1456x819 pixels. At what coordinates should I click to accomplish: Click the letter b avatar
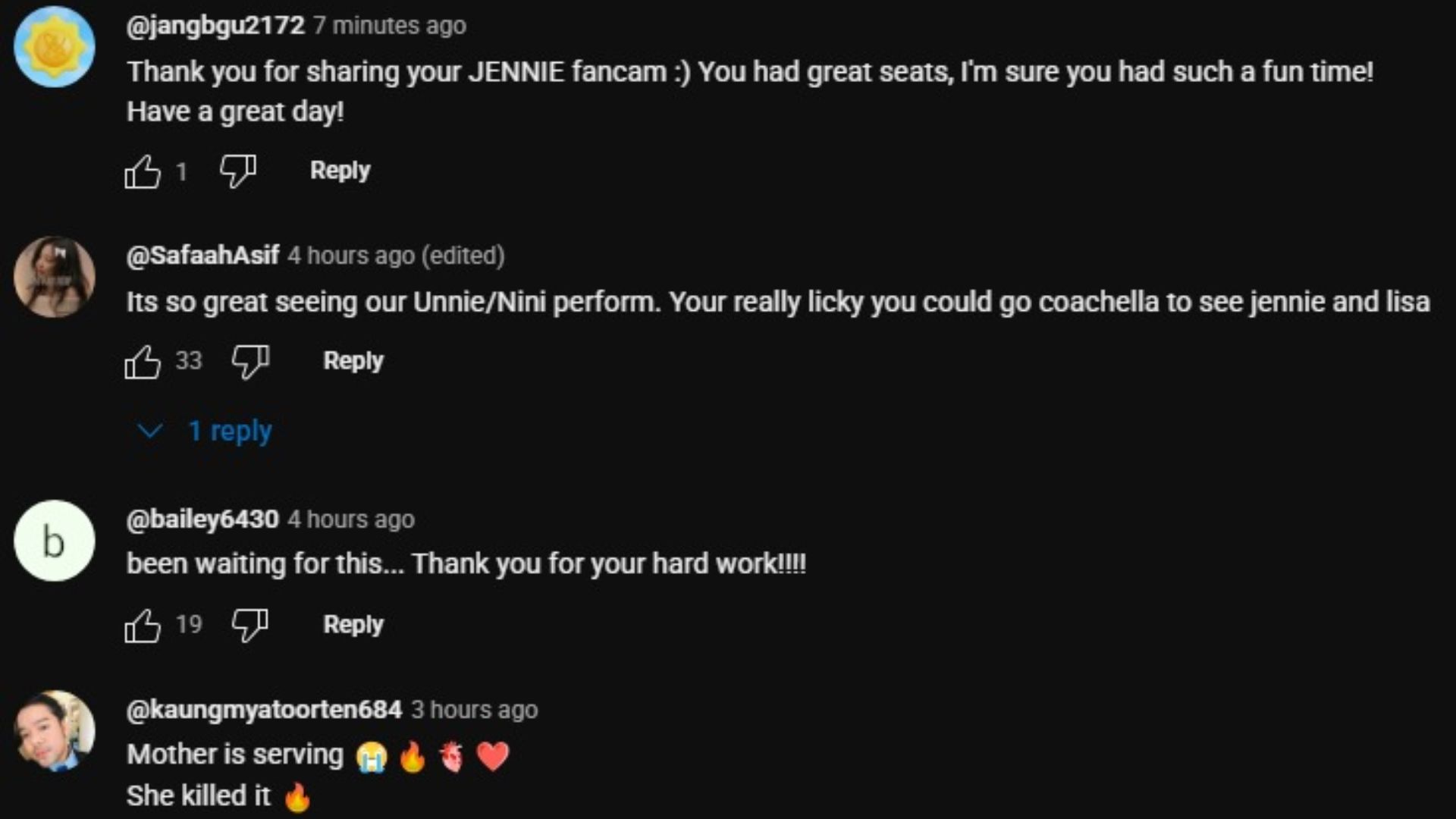coord(54,541)
